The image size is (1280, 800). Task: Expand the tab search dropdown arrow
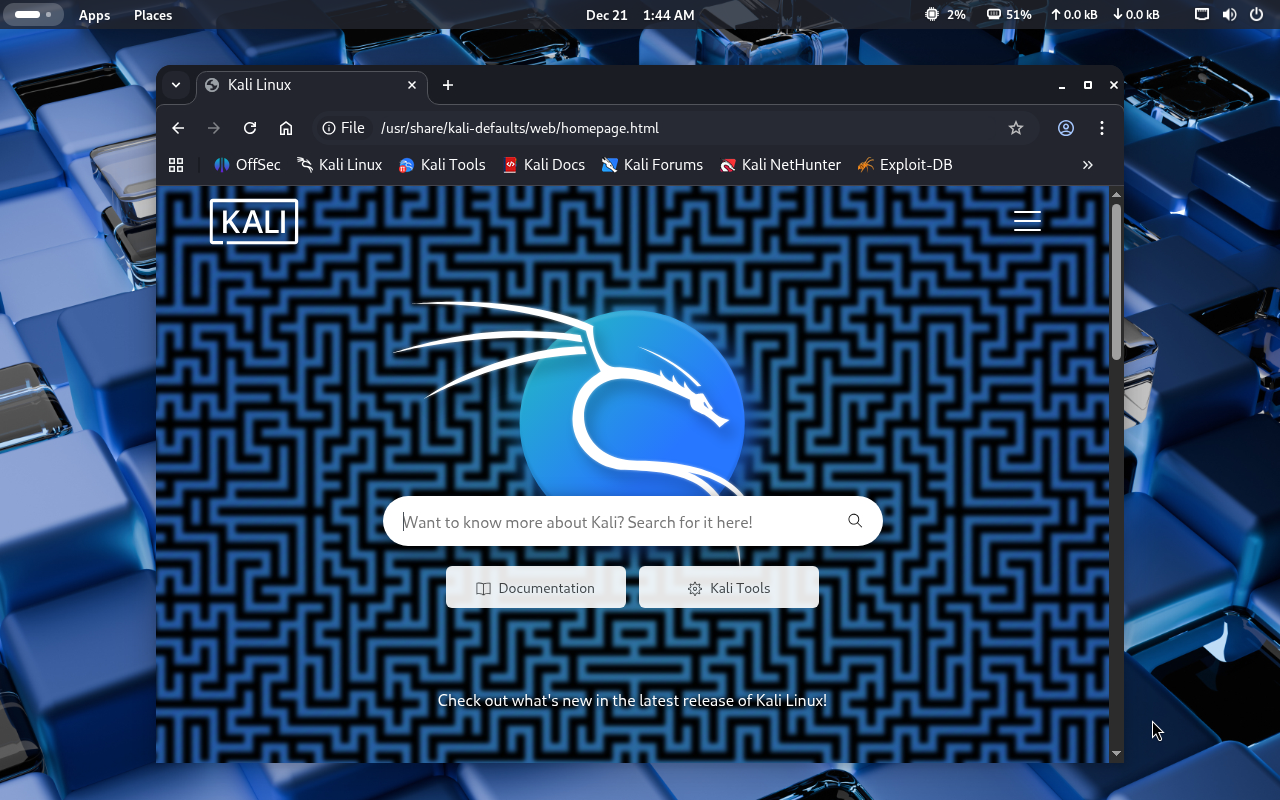pos(175,85)
